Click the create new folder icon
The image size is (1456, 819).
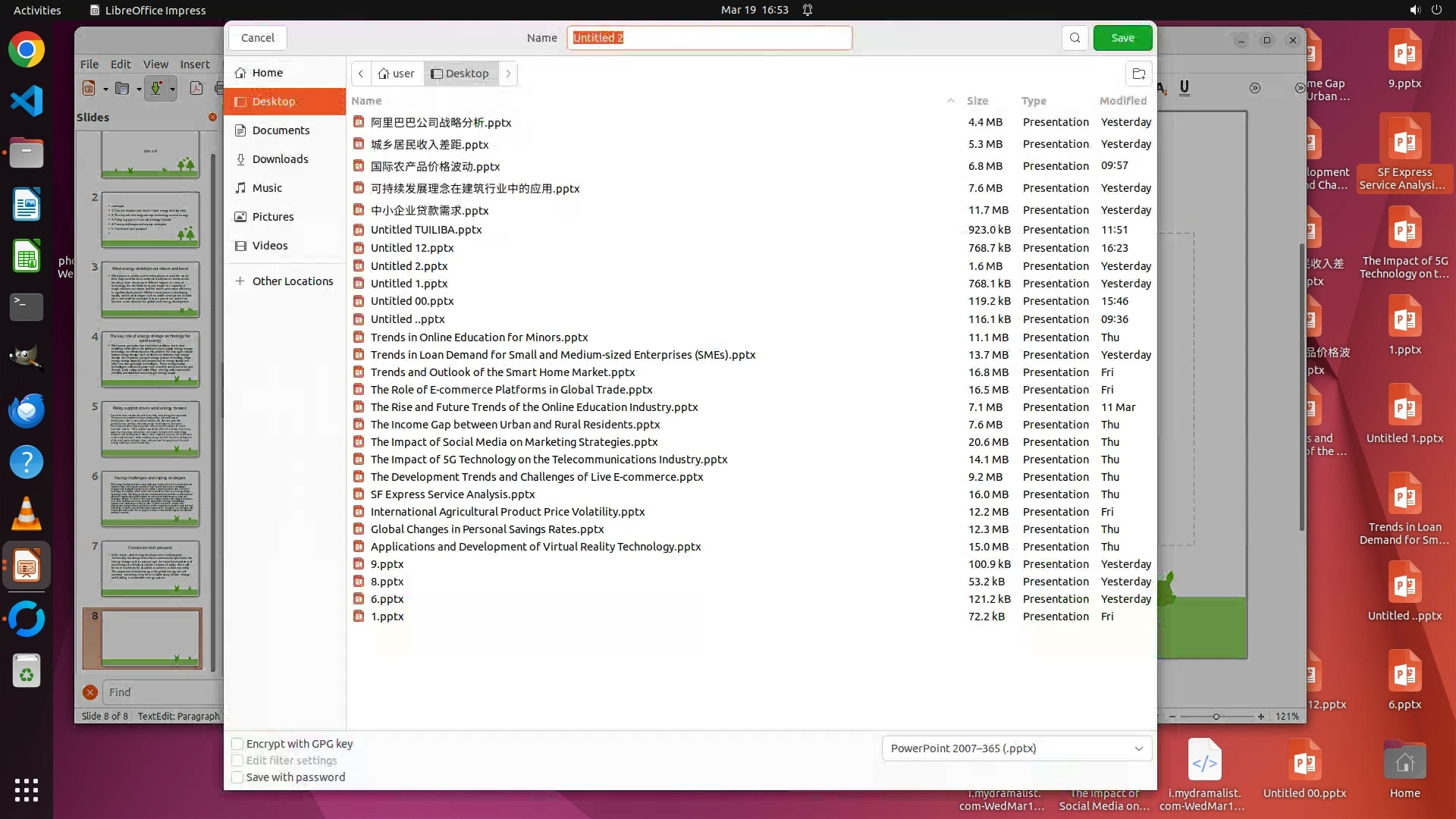point(1138,74)
